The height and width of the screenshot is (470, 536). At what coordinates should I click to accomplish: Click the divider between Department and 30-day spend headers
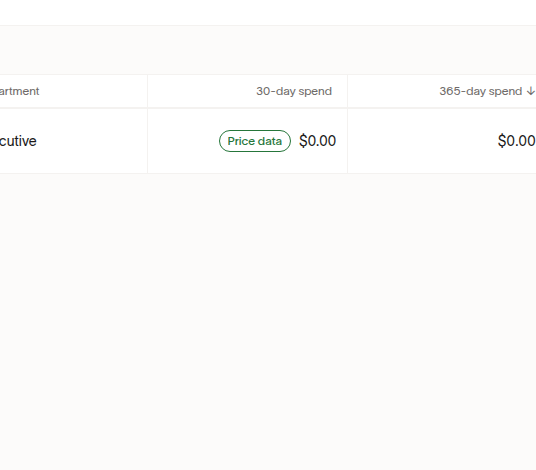[x=147, y=91]
